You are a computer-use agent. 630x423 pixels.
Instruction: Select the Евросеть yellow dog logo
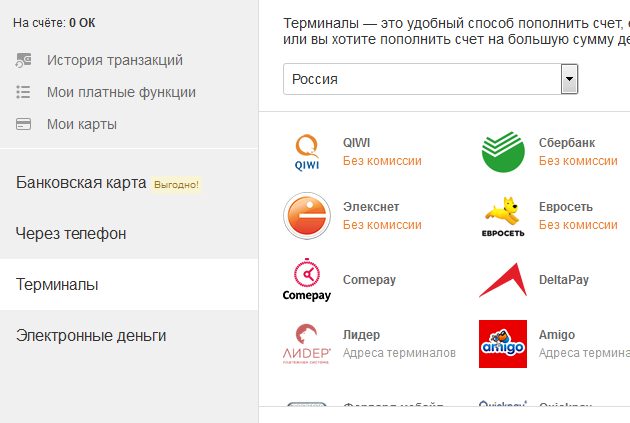coord(503,216)
